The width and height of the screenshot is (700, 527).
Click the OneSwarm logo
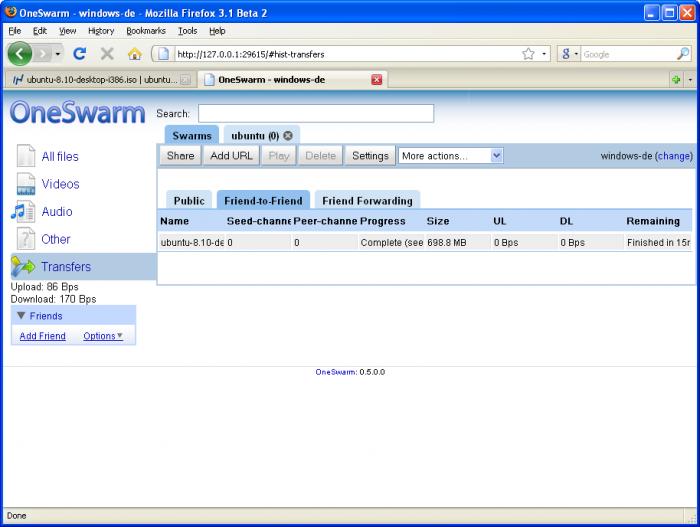click(78, 112)
